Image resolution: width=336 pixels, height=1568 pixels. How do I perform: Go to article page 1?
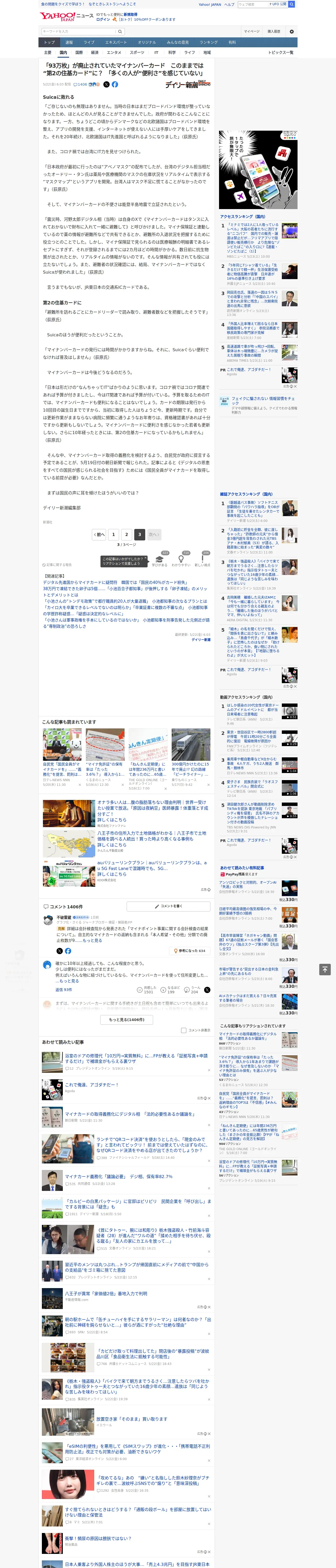click(x=113, y=534)
